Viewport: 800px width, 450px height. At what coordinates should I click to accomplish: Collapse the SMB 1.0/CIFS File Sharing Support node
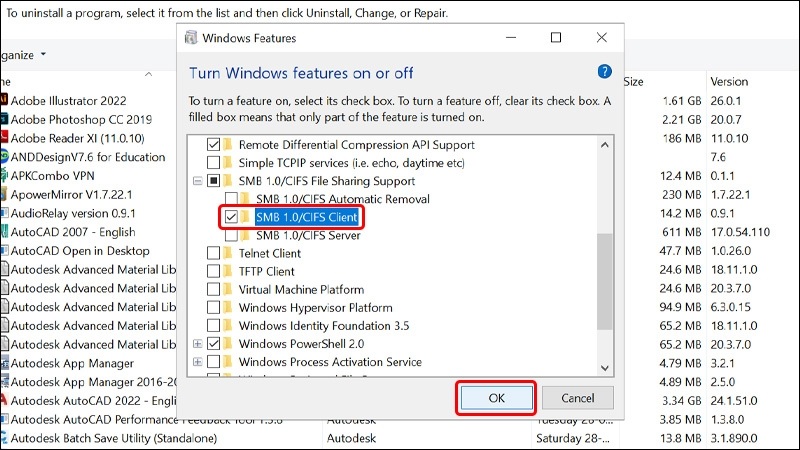197,181
